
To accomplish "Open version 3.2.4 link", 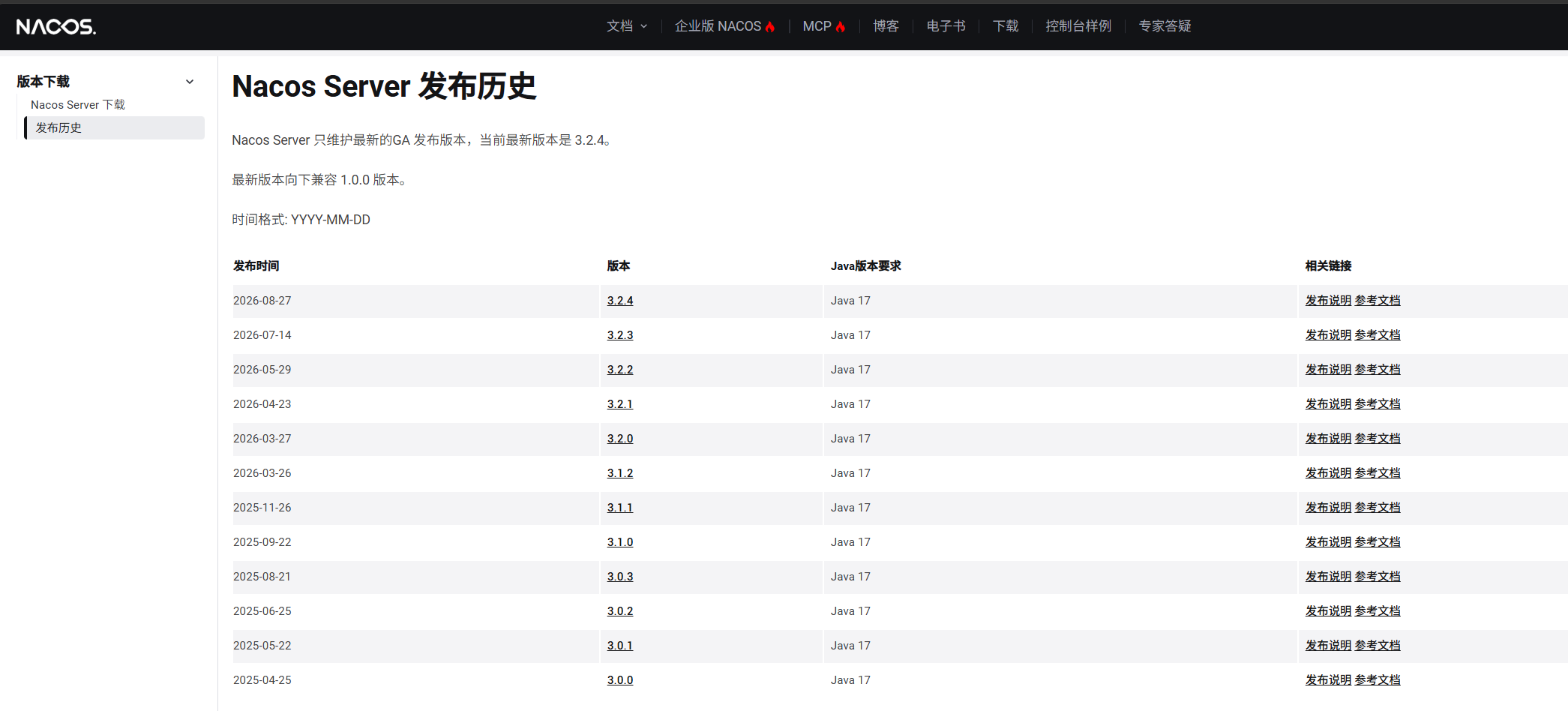I will tap(620, 301).
